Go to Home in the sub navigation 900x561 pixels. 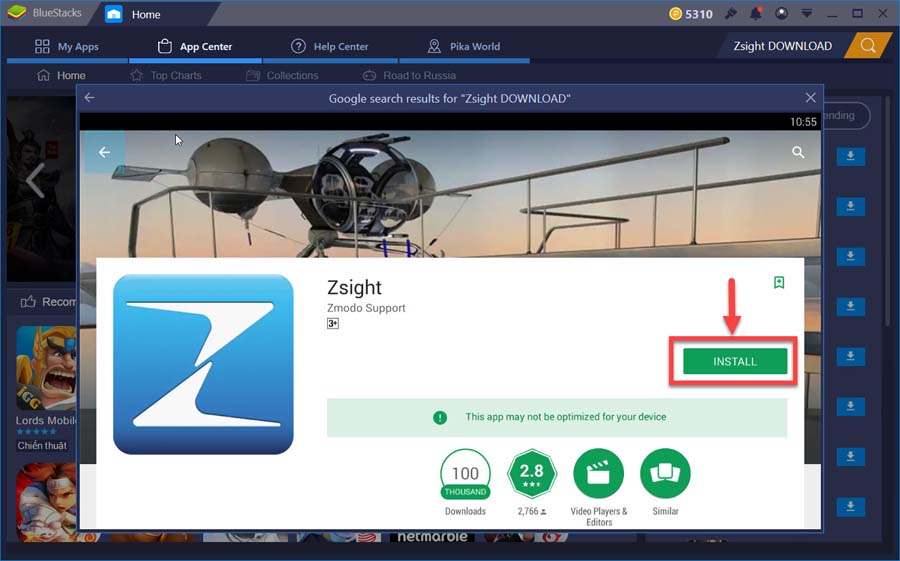point(61,75)
